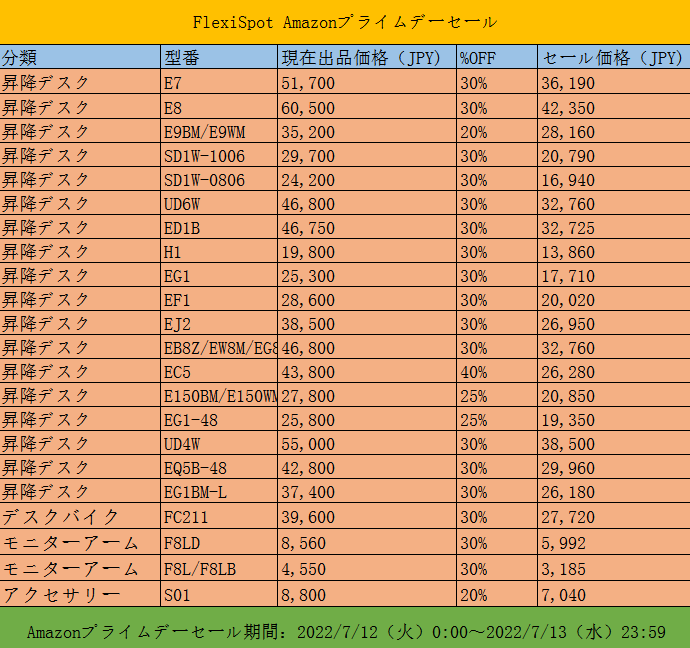This screenshot has height=648, width=690.
Task: Click the セール価格（JPY） header
Action: coord(614,57)
